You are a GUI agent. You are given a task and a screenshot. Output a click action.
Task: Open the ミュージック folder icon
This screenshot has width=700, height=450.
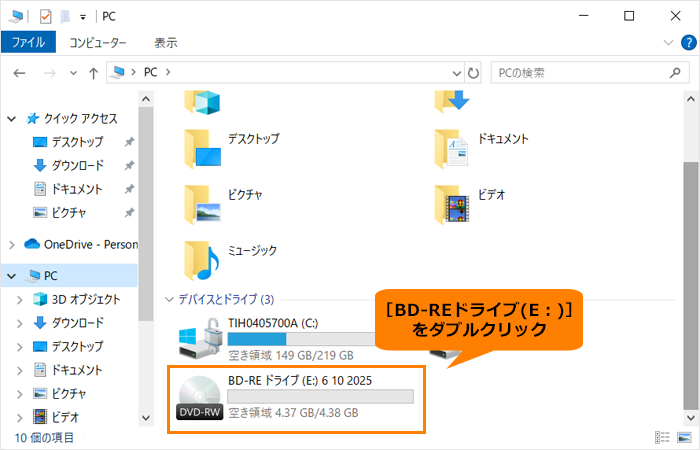(202, 261)
